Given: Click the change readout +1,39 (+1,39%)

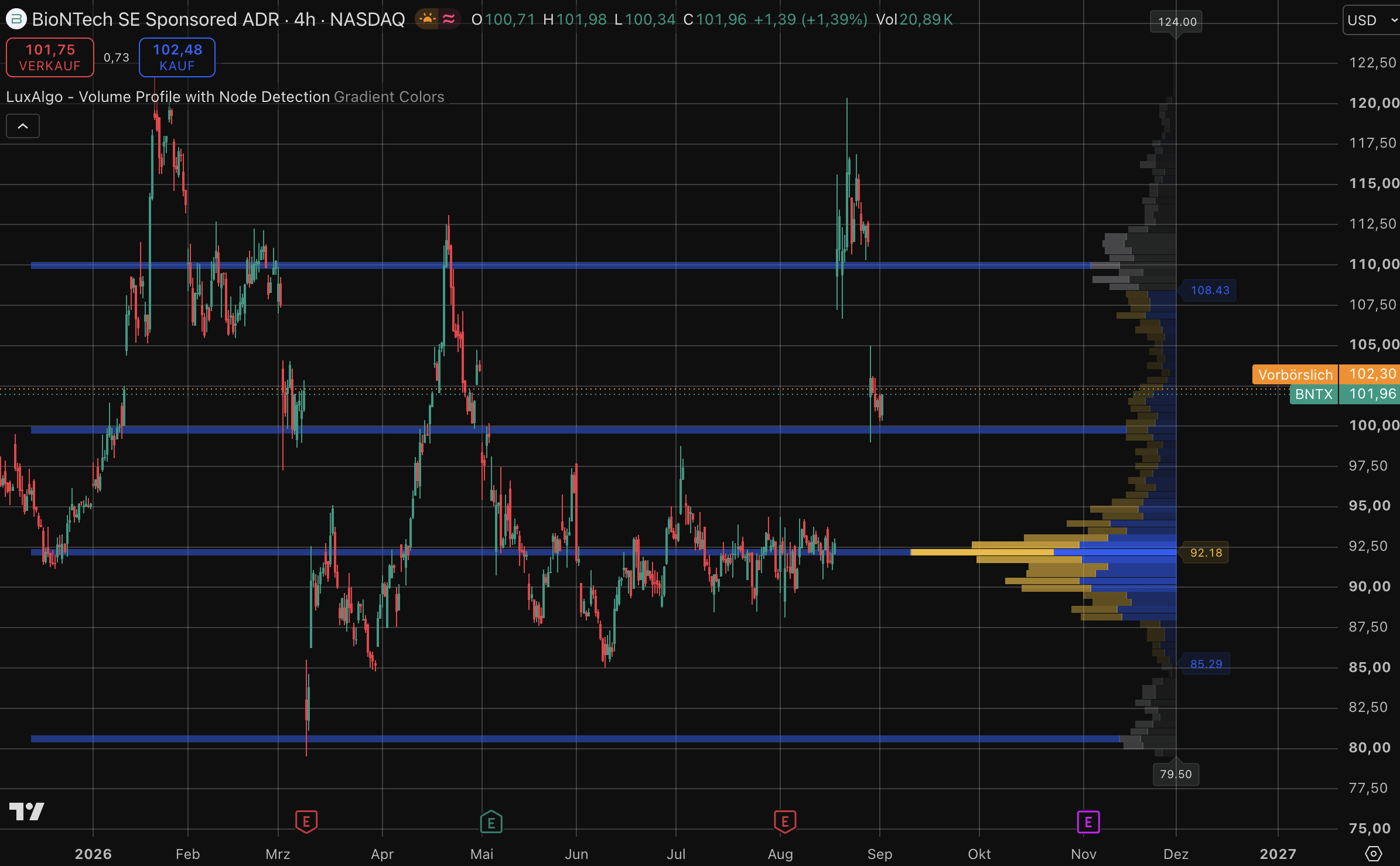Looking at the screenshot, I should pyautogui.click(x=810, y=19).
